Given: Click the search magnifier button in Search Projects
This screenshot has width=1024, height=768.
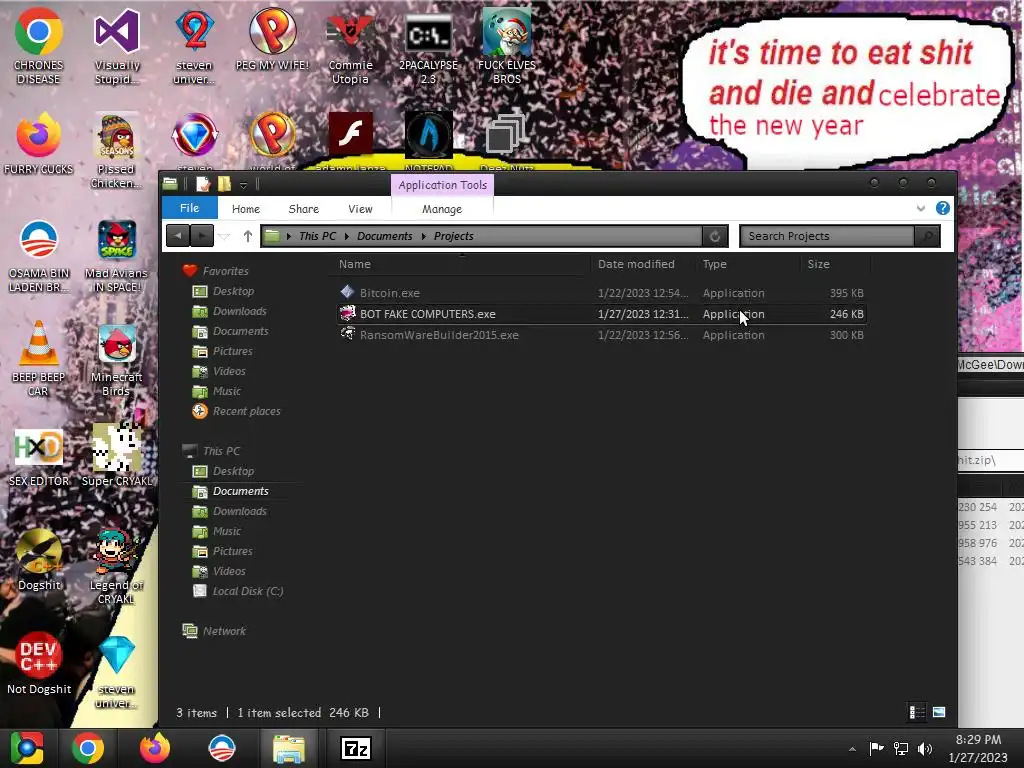Looking at the screenshot, I should click(927, 236).
